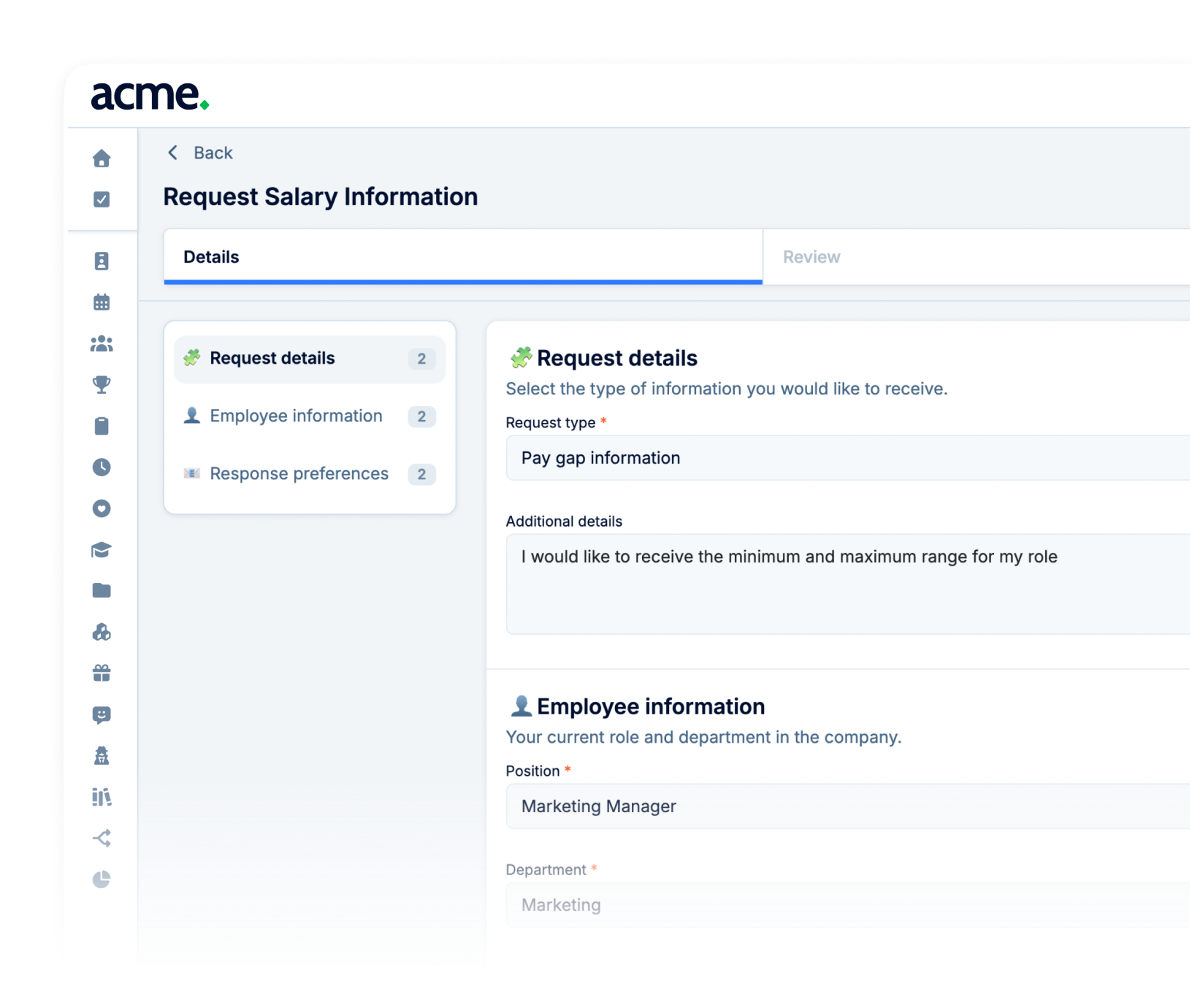Select the Team members icon
Viewport: 1192px width, 1008px height.
102,343
